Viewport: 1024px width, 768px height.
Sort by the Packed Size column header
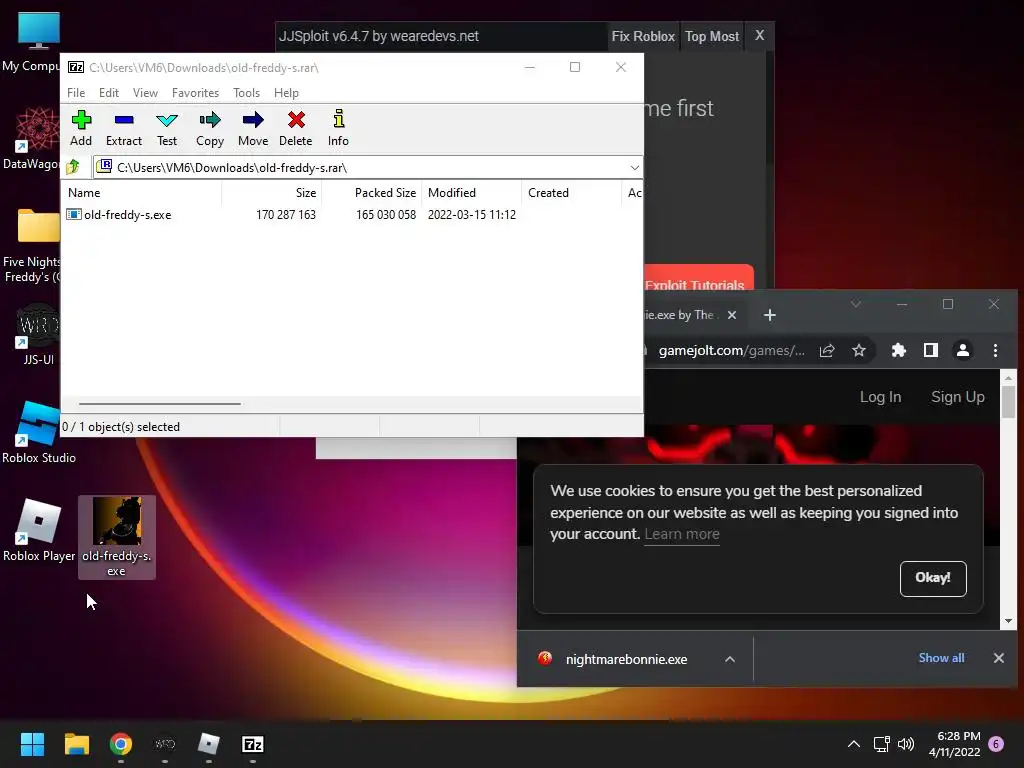pyautogui.click(x=372, y=193)
